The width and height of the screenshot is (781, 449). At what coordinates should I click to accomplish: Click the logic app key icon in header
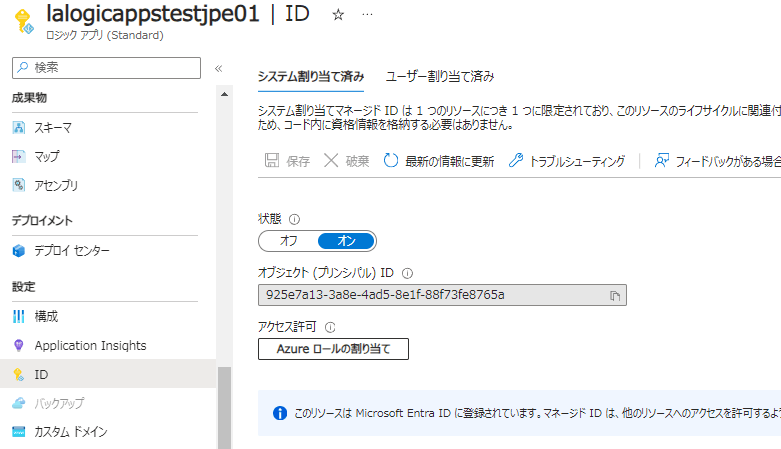[23, 22]
